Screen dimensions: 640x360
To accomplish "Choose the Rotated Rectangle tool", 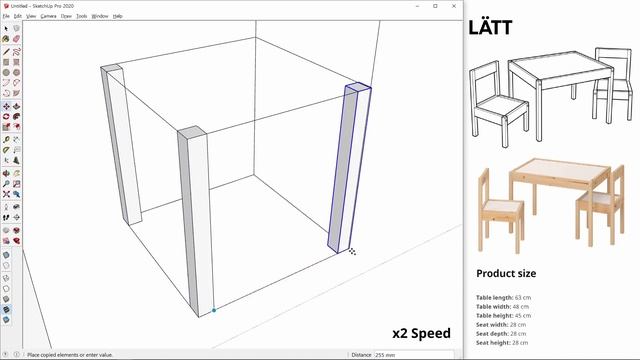I will pyautogui.click(x=16, y=62).
